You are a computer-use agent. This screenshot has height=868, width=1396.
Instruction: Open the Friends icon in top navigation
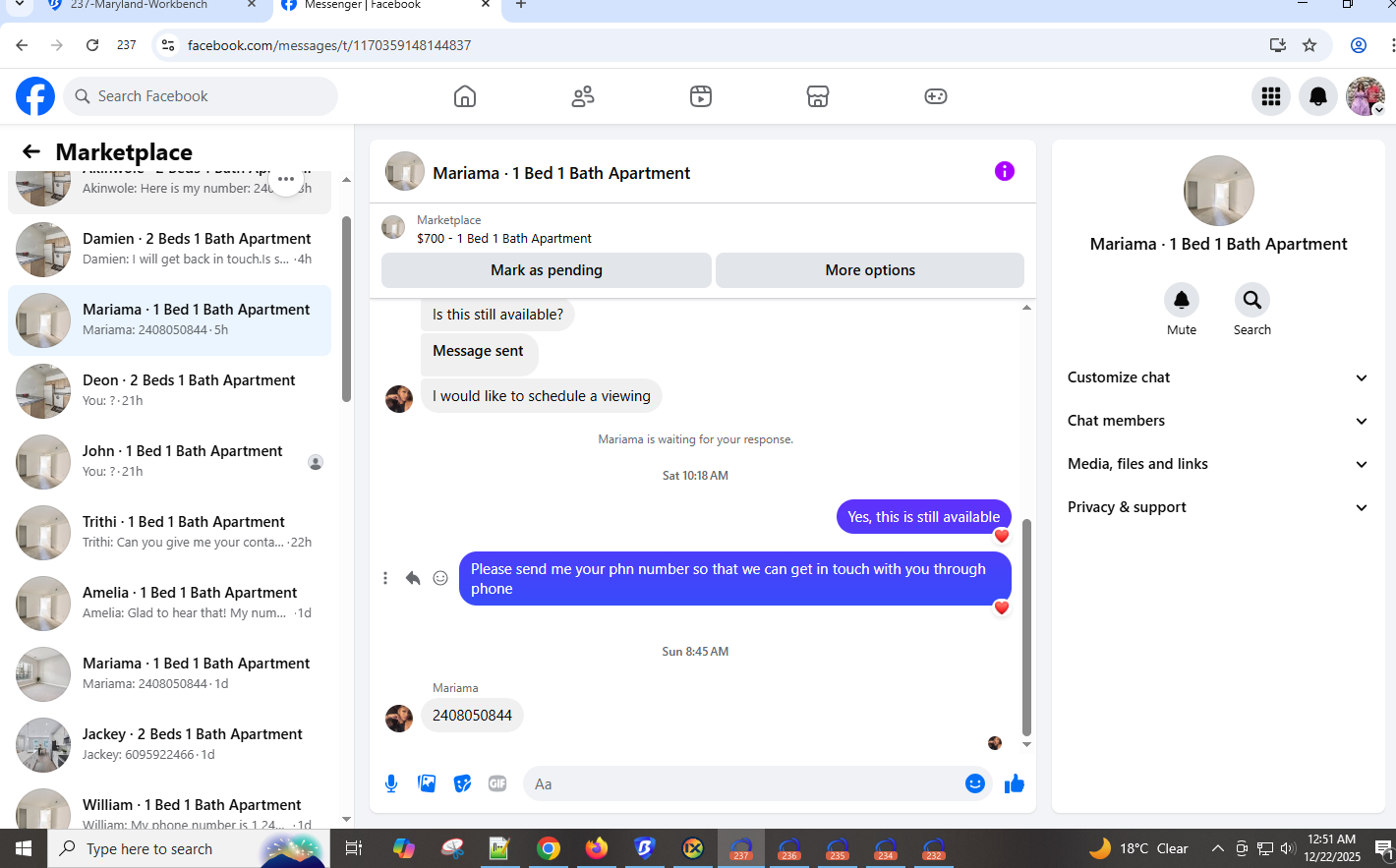583,96
